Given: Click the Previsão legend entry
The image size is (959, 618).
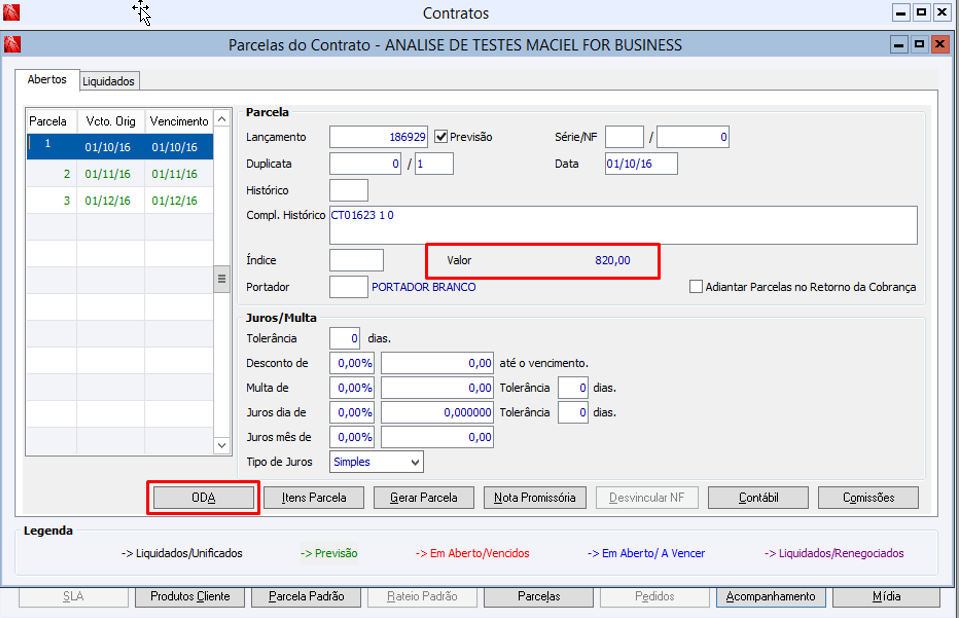Looking at the screenshot, I should 329,553.
